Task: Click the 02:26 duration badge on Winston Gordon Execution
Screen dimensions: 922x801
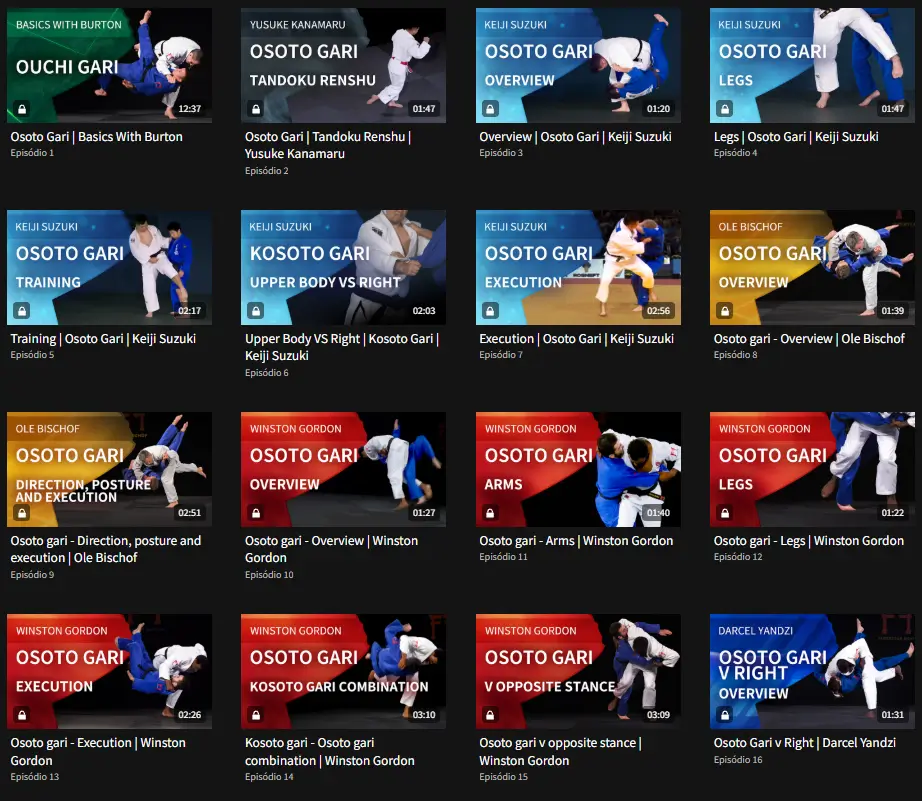Action: [x=189, y=715]
